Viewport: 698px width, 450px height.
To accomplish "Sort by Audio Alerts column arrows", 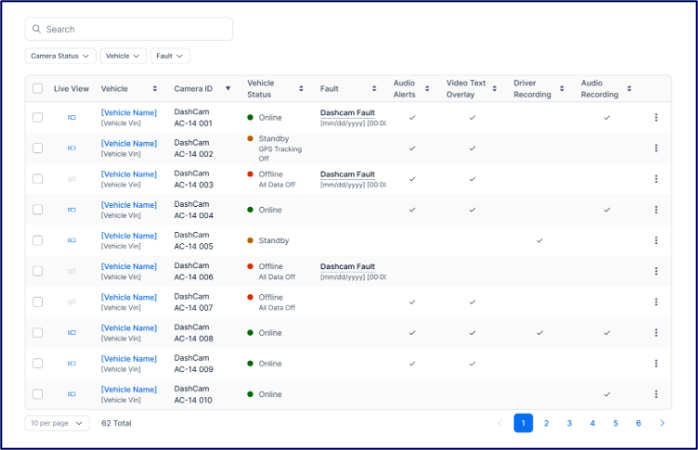I will pos(427,89).
